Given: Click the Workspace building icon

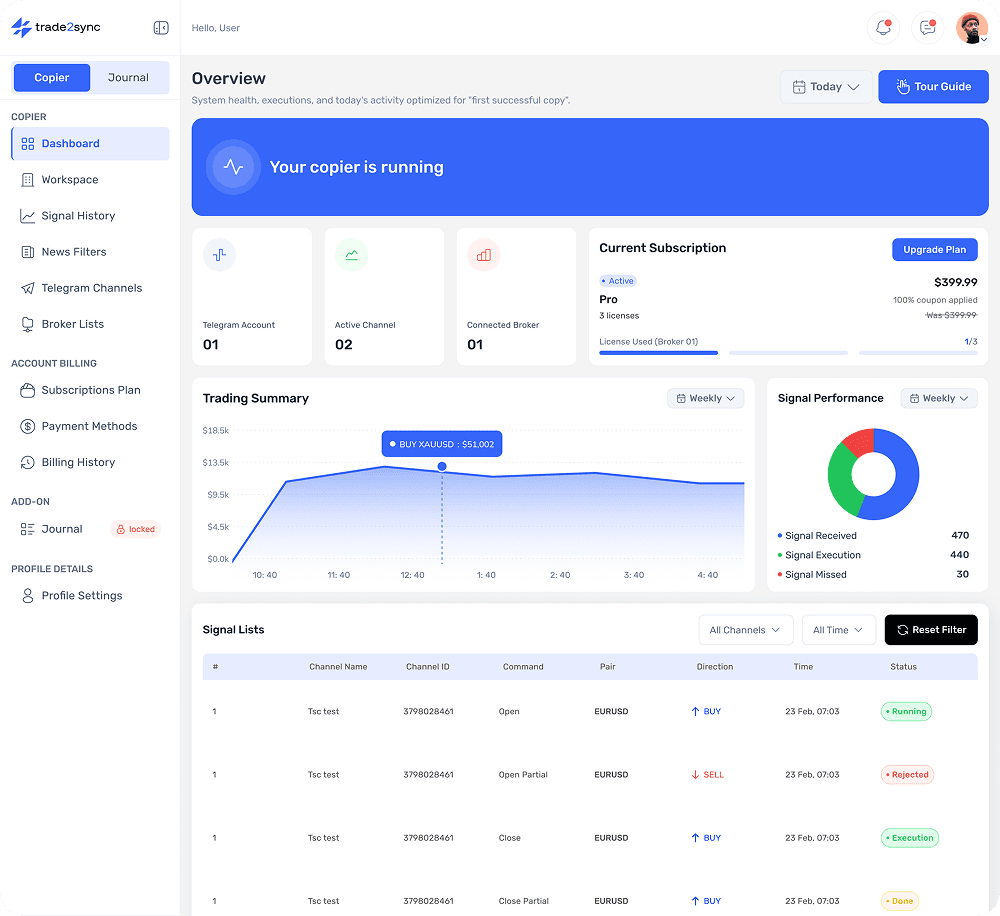Looking at the screenshot, I should point(27,180).
